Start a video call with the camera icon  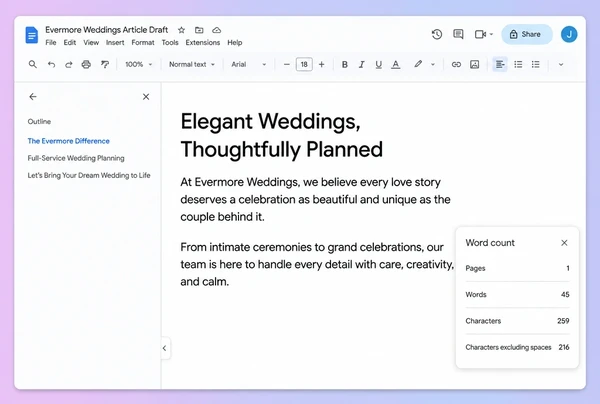coord(480,34)
